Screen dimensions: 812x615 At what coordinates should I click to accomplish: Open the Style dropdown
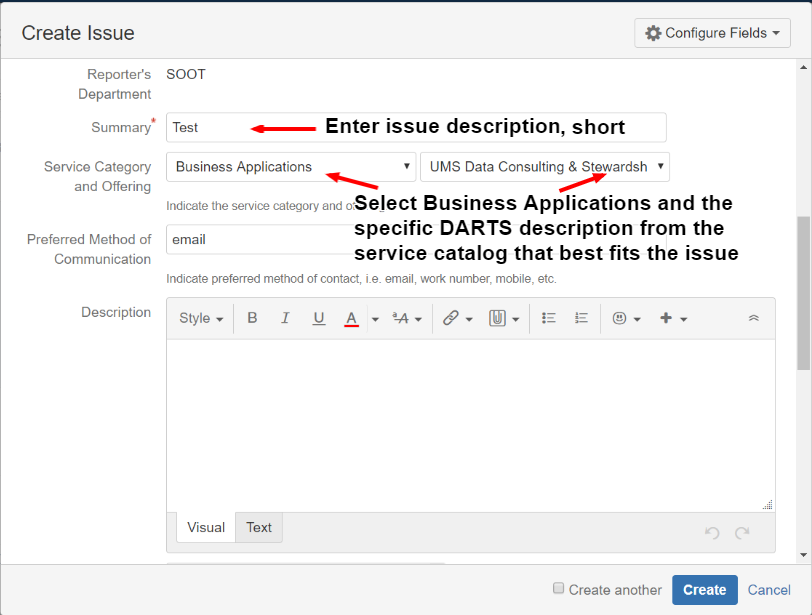[201, 318]
